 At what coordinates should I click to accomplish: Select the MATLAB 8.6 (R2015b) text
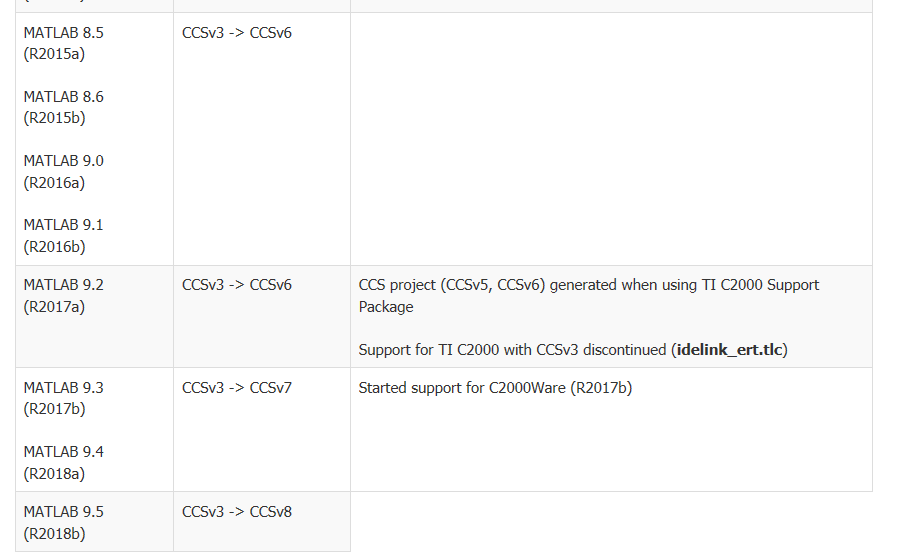[x=63, y=107]
